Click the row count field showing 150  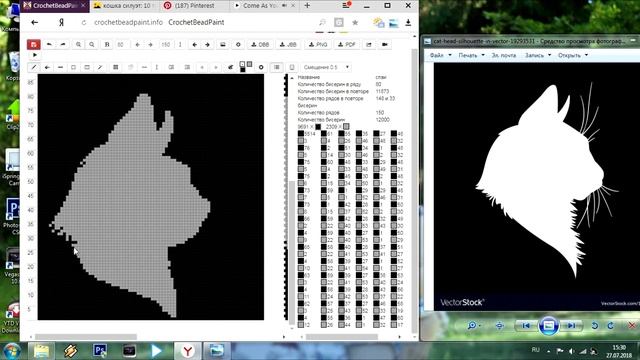coord(166,44)
